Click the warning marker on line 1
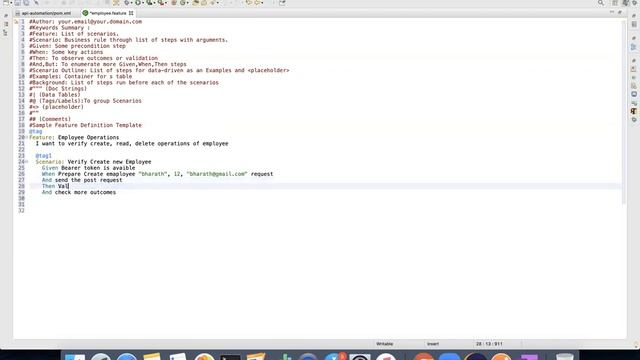This screenshot has height=360, width=640. coord(16,22)
